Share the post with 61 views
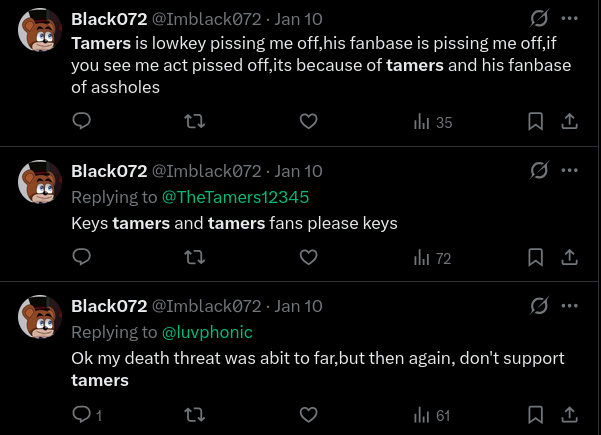 pyautogui.click(x=569, y=414)
